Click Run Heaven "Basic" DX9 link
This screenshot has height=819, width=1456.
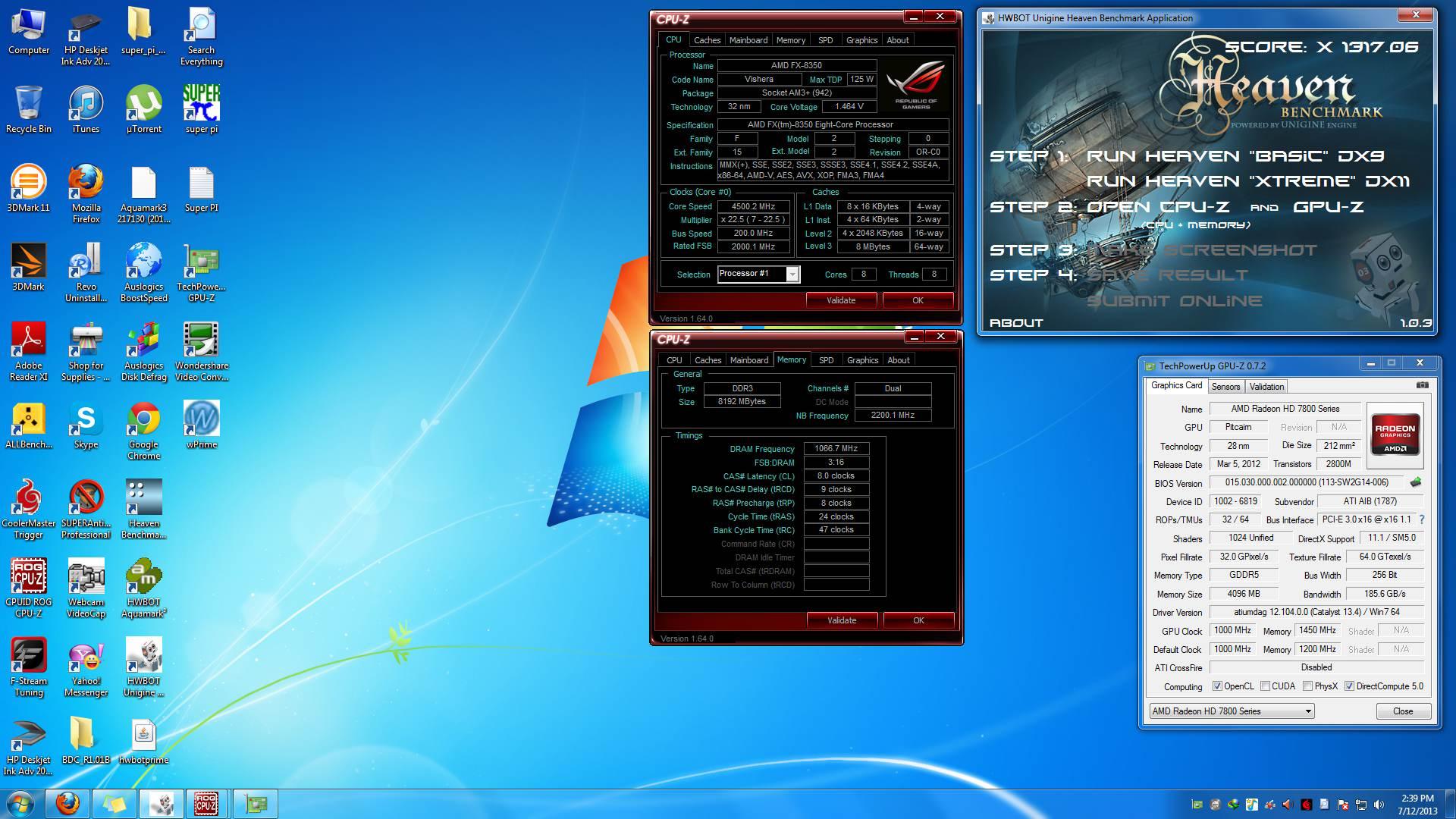(x=1235, y=156)
